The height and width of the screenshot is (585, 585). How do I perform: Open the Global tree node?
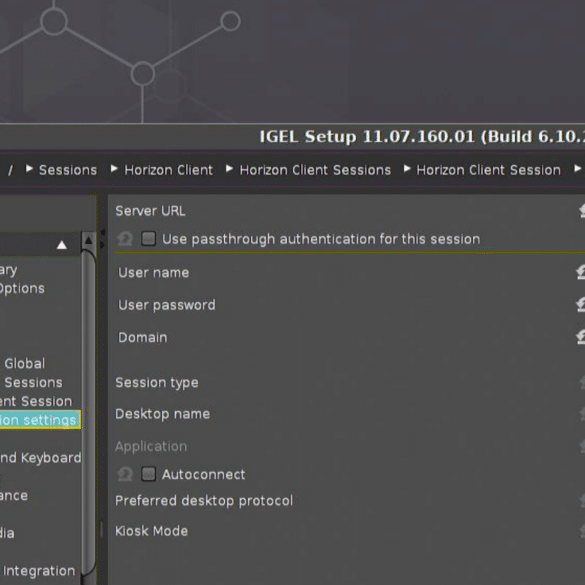25,363
